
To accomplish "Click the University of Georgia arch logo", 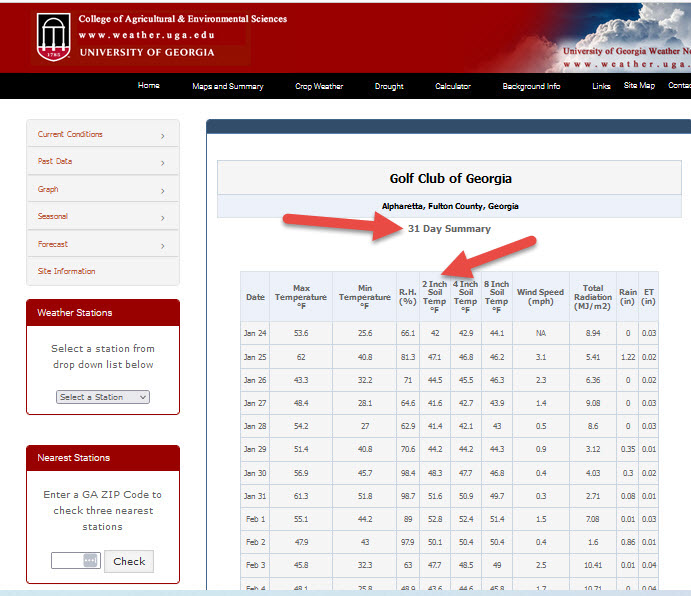I will click(x=53, y=36).
